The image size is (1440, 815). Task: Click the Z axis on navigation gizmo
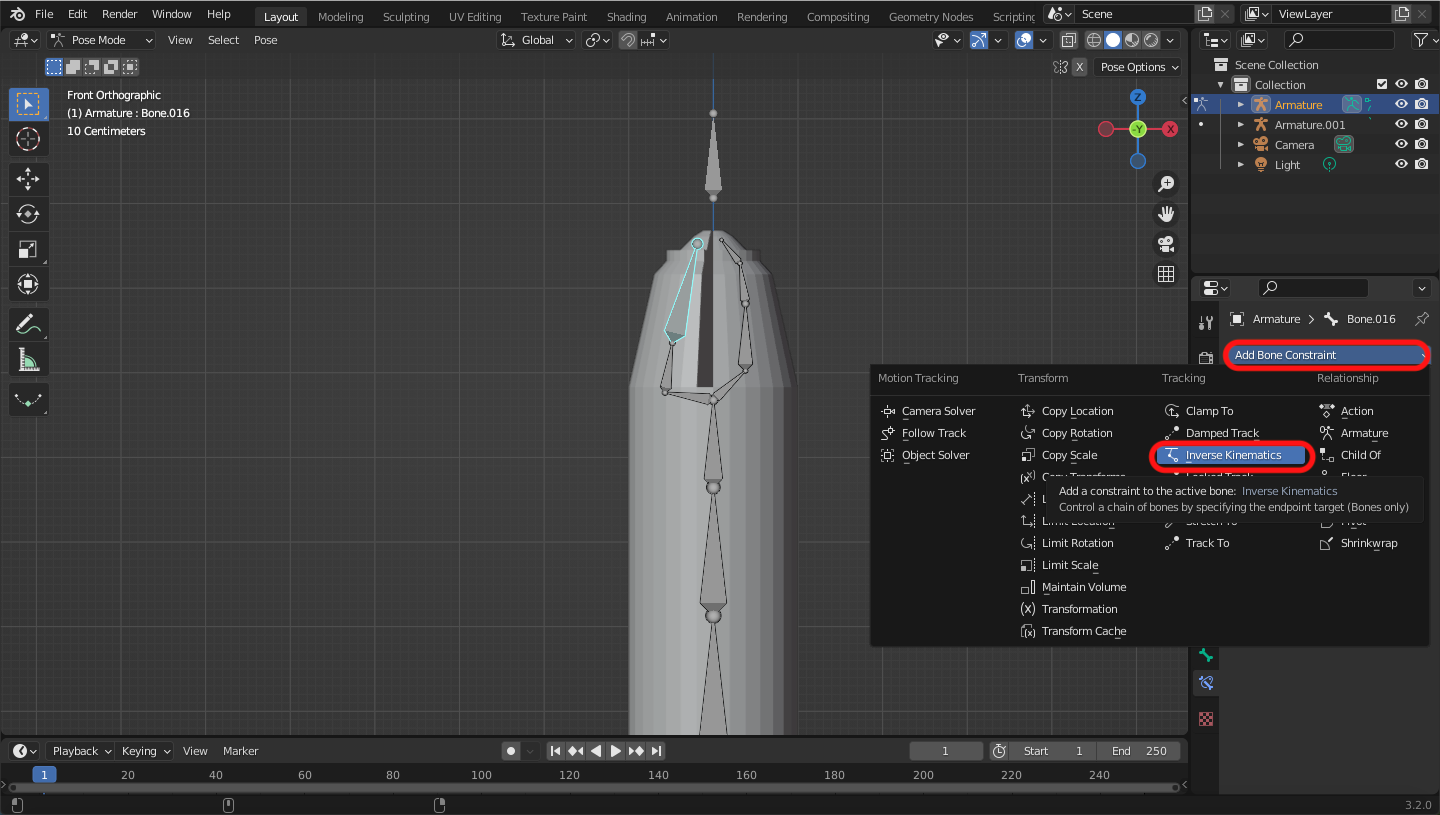1138,97
